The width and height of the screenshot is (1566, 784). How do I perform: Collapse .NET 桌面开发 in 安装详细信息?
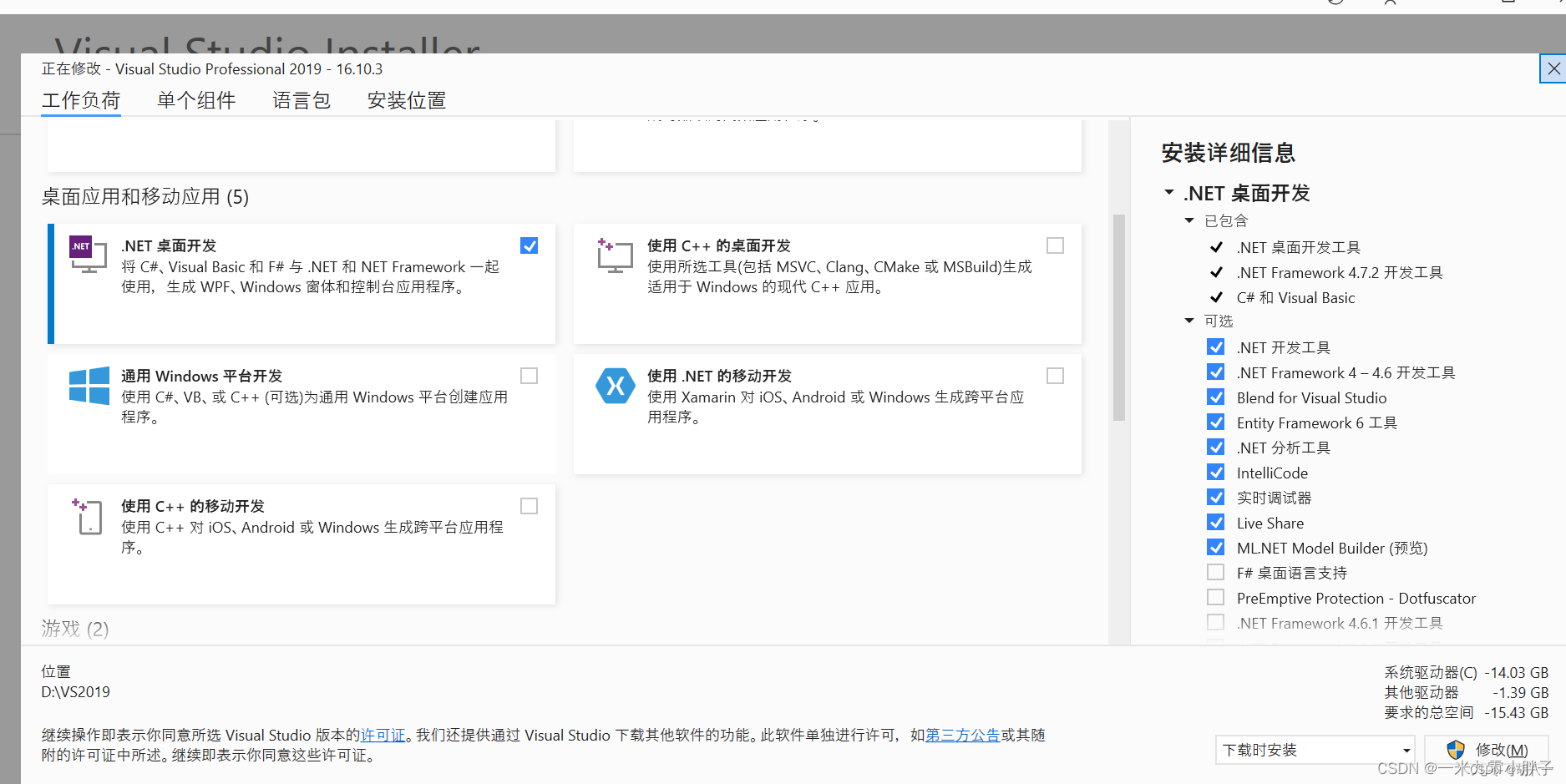pyautogui.click(x=1168, y=192)
